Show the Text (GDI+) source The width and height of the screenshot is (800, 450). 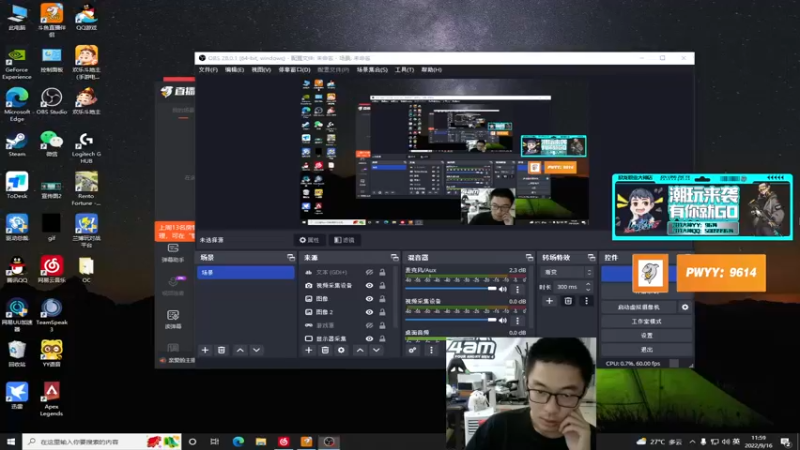click(369, 272)
